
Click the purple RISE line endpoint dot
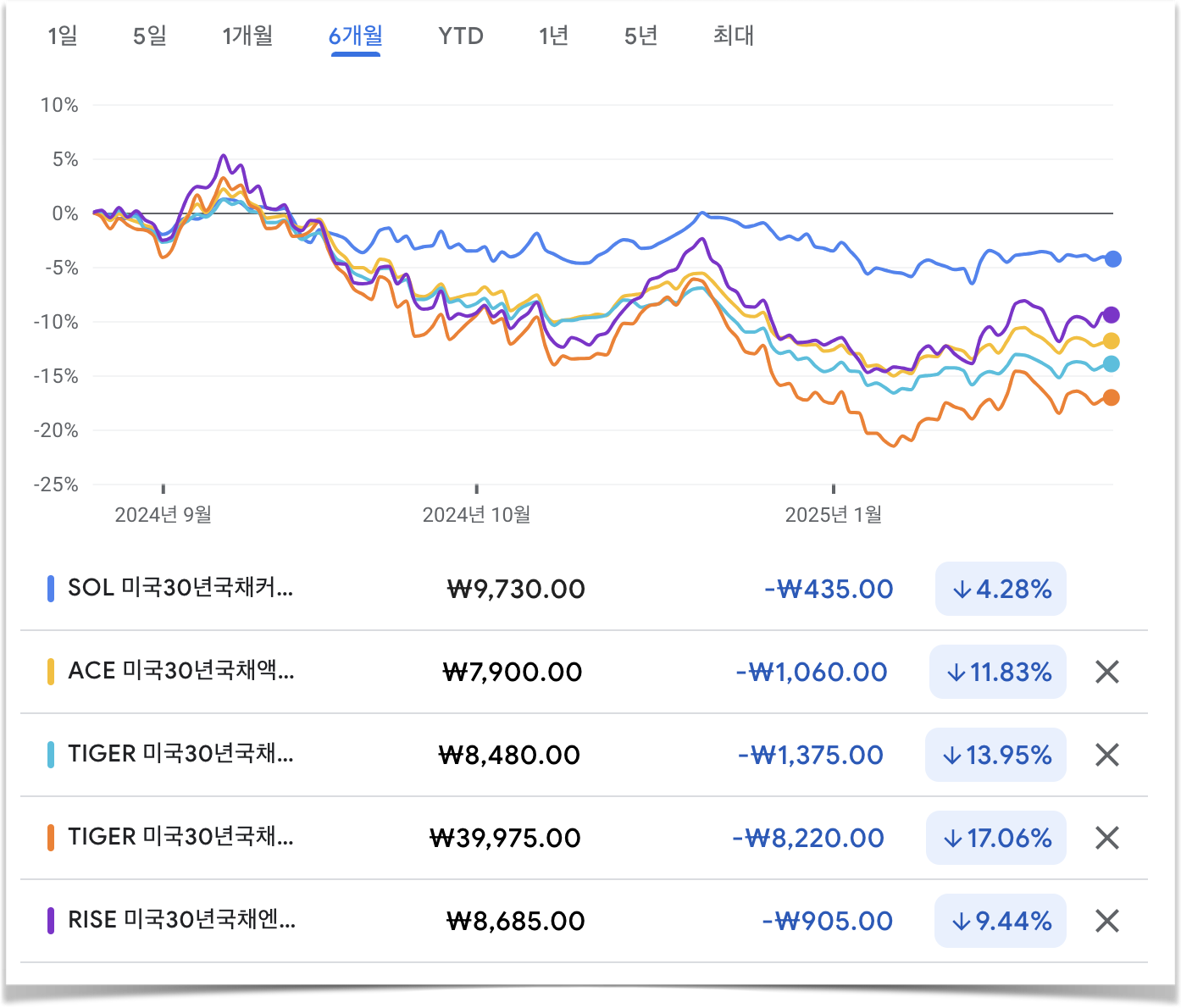[1112, 315]
